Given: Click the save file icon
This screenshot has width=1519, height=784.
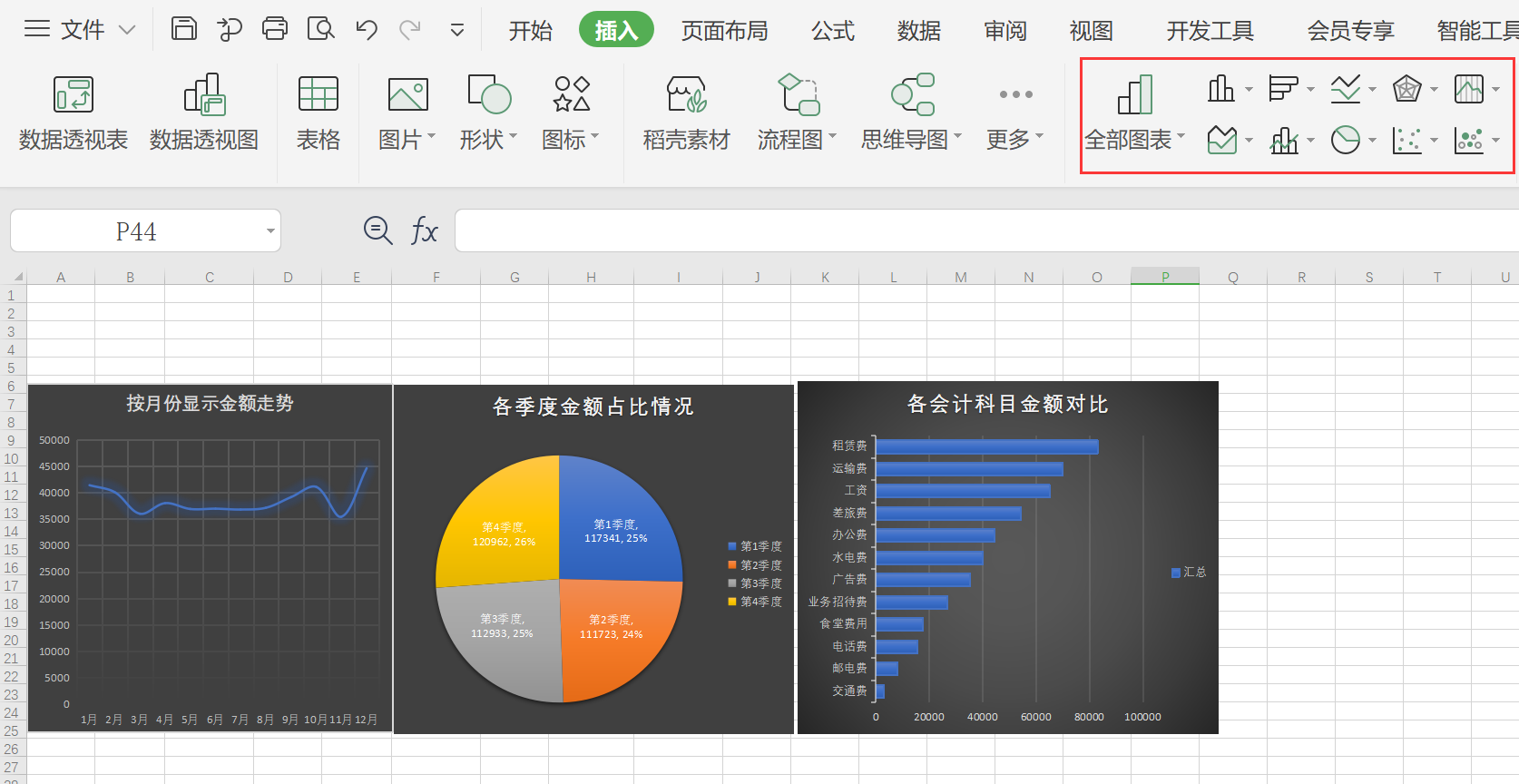Looking at the screenshot, I should tap(184, 29).
